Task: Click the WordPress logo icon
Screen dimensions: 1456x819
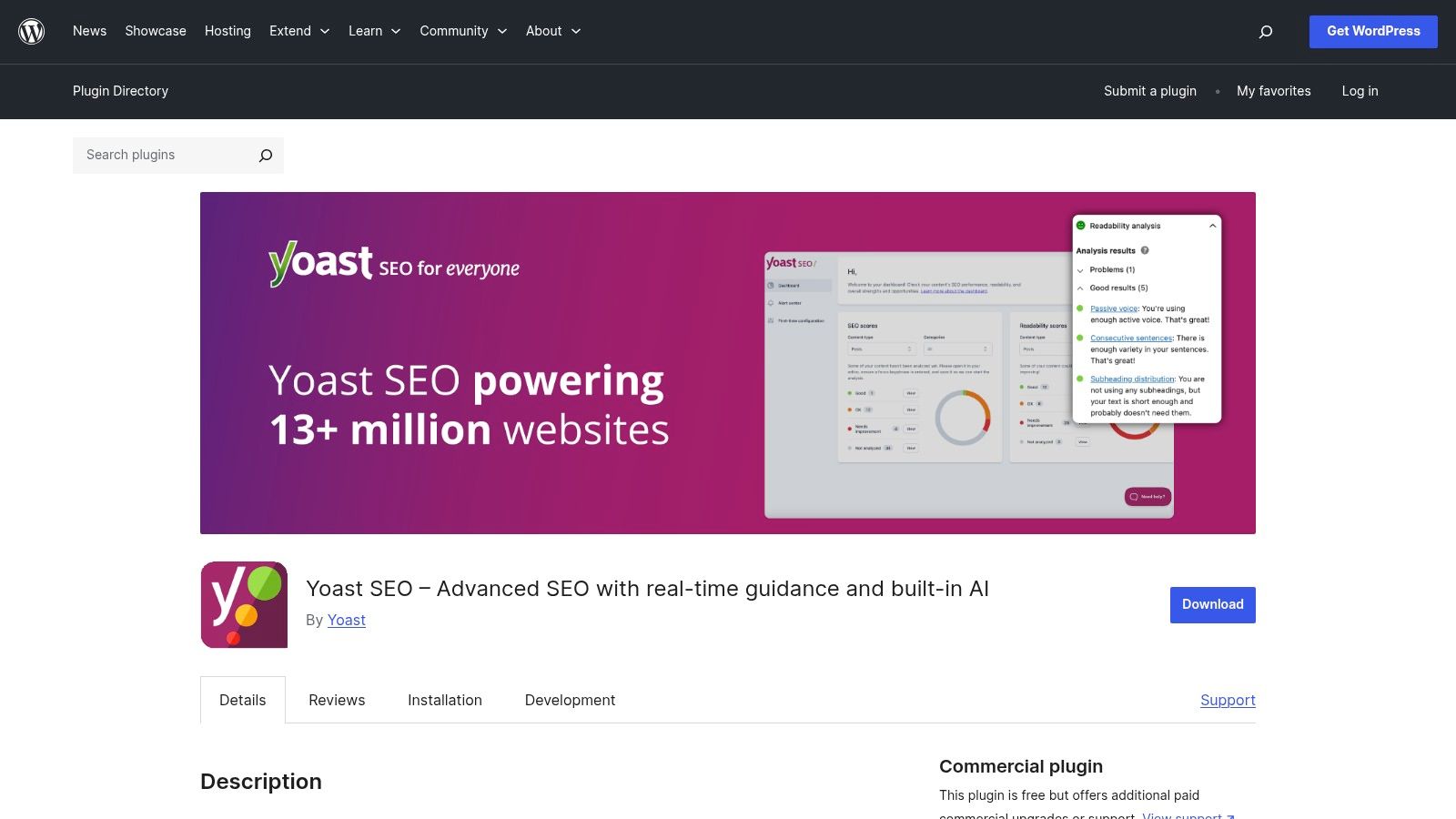Action: (x=32, y=31)
